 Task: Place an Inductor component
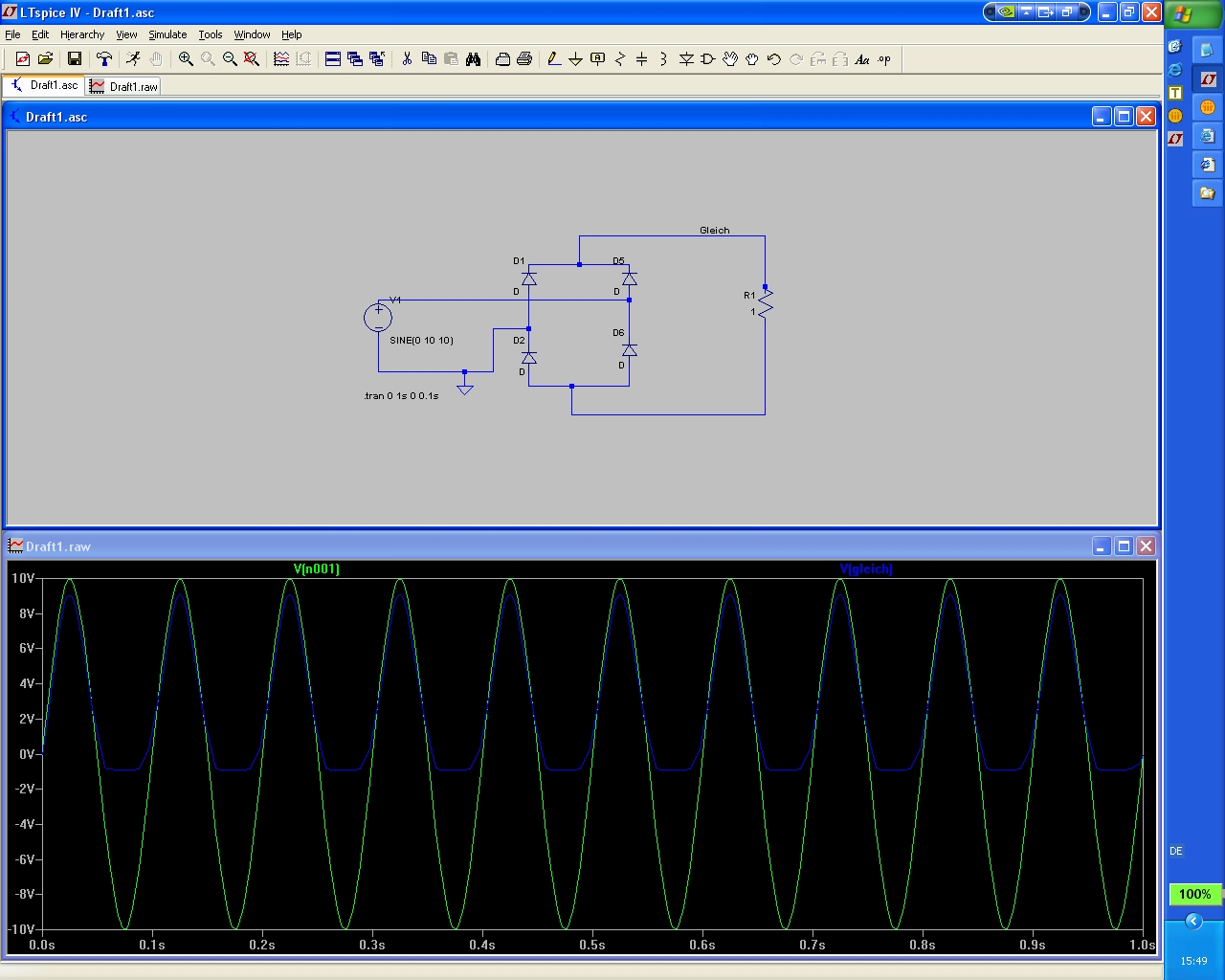pos(663,59)
